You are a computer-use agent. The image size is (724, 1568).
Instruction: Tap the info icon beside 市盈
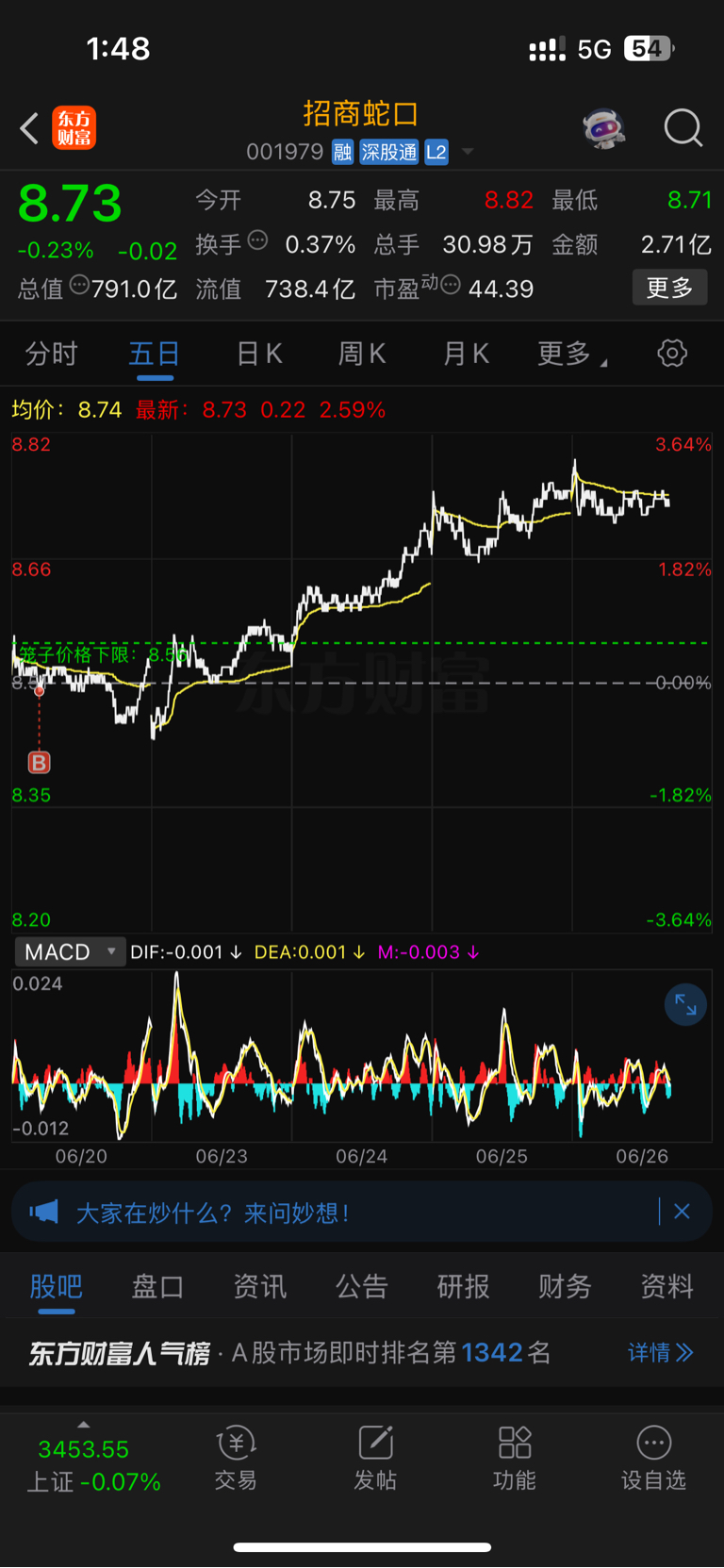(x=451, y=285)
